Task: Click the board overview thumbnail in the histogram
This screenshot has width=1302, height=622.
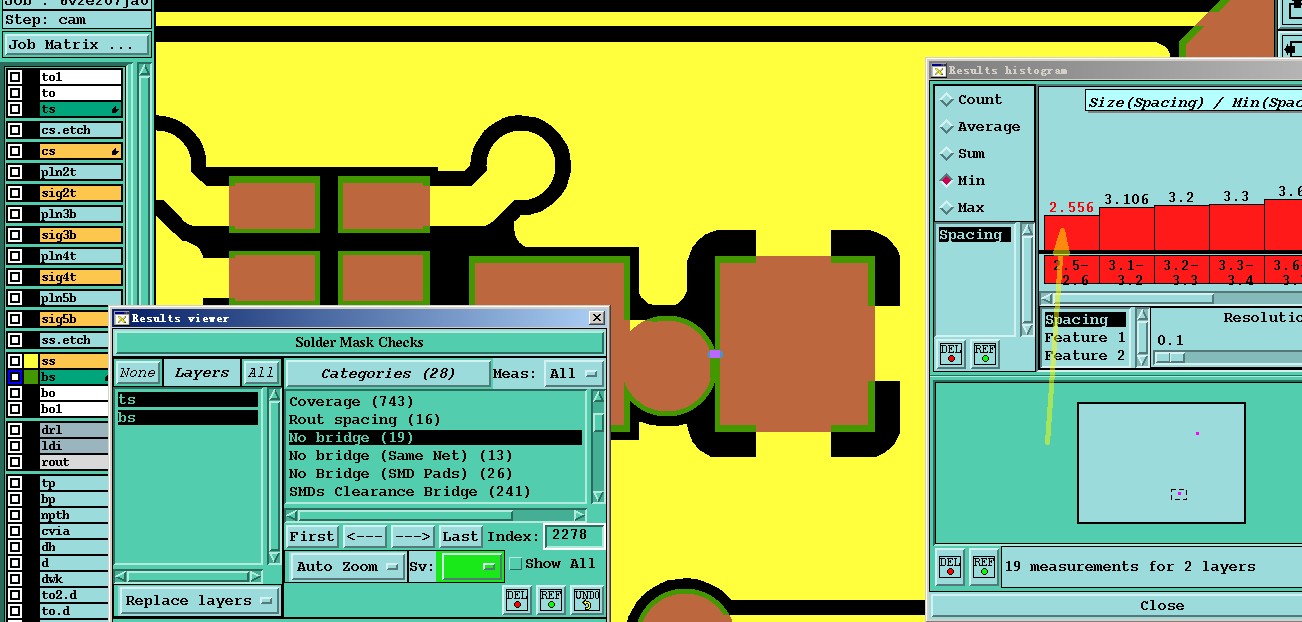Action: click(x=1161, y=463)
